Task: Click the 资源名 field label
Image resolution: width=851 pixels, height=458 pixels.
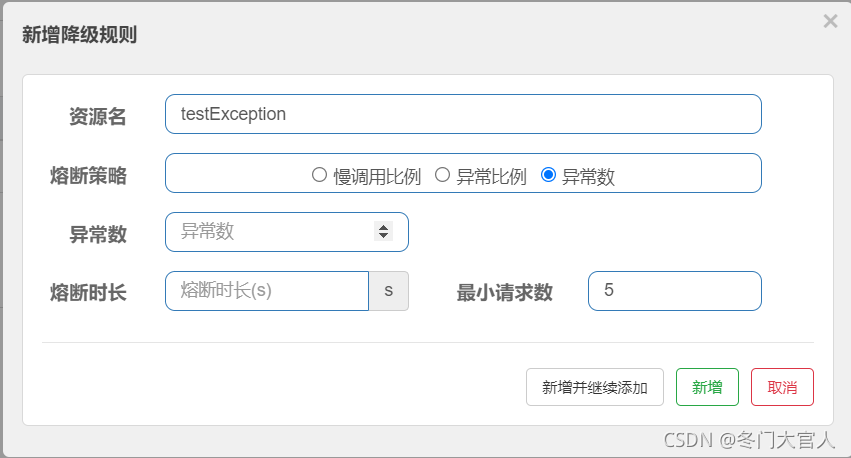Action: click(x=98, y=117)
